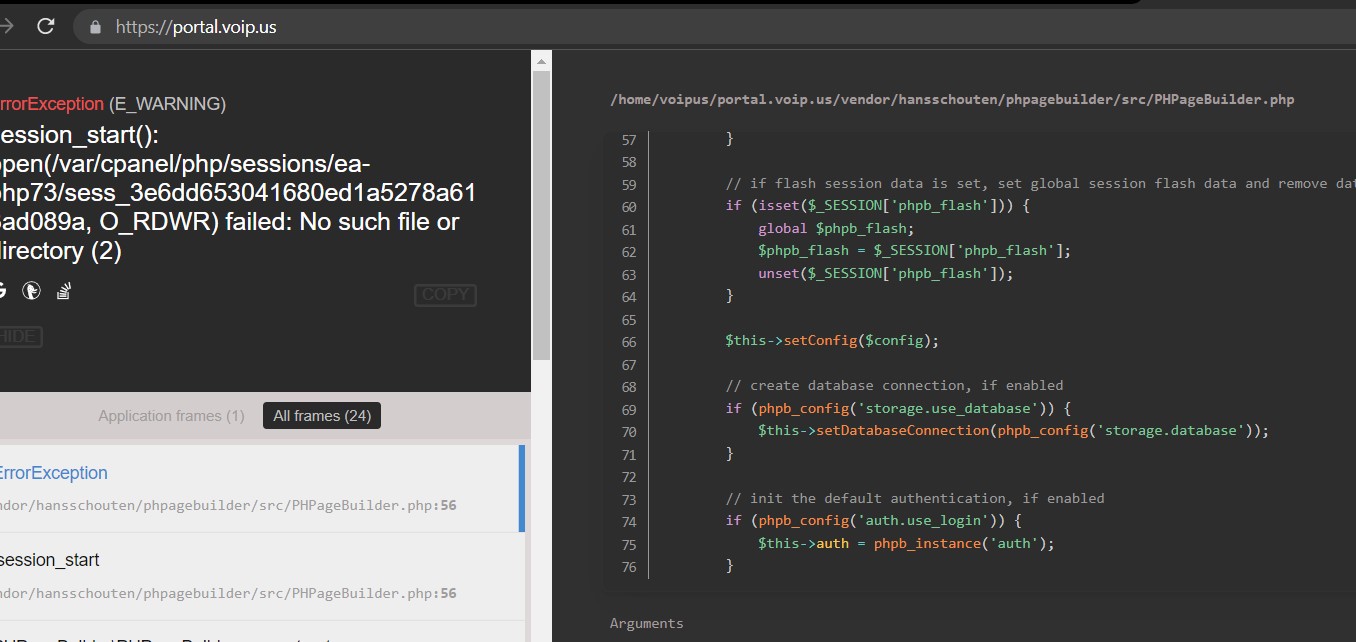Open the session_start stack frame
This screenshot has height=642, width=1356.
coord(262,576)
